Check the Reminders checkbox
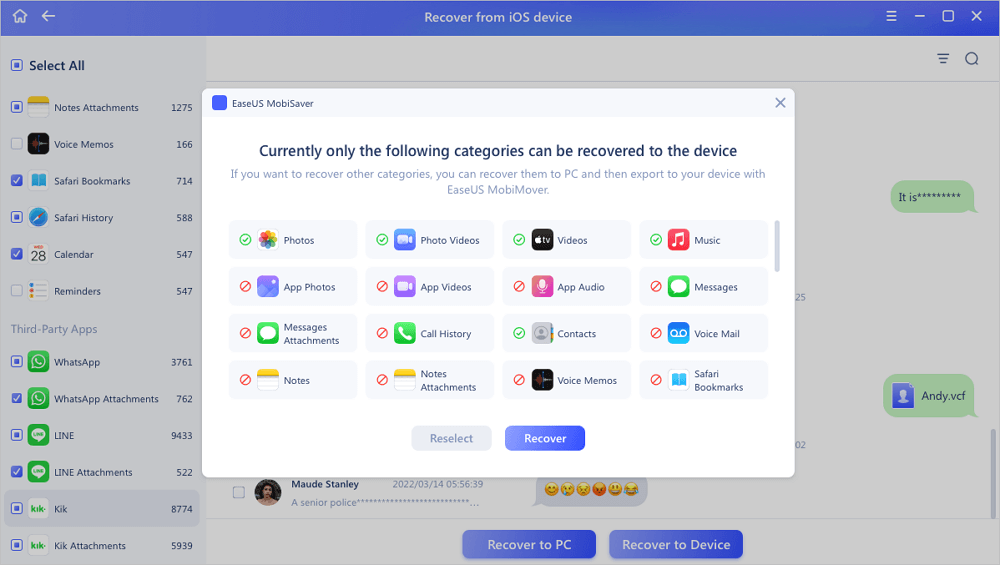 click(x=17, y=291)
